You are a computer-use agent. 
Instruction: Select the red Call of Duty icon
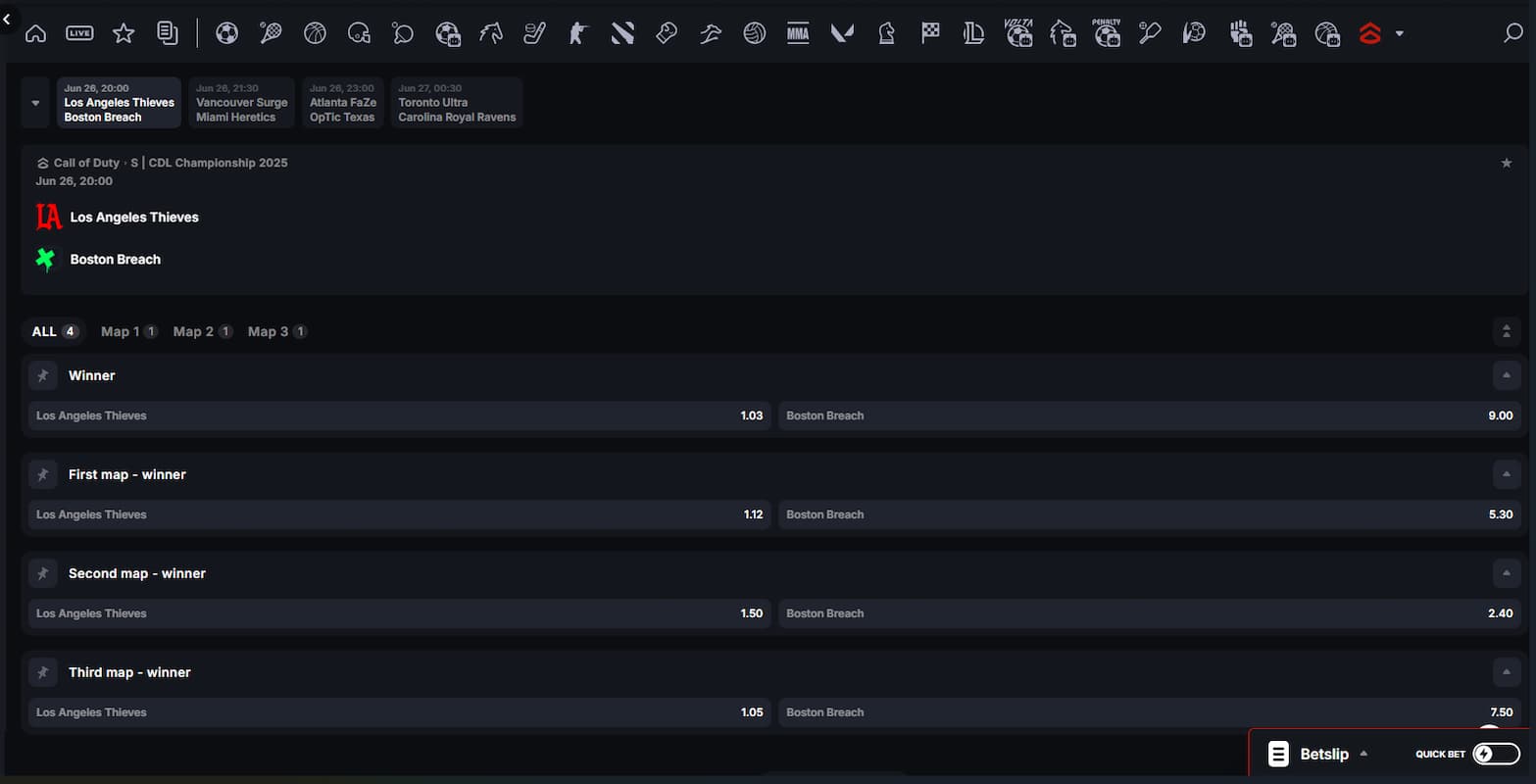click(x=1370, y=33)
